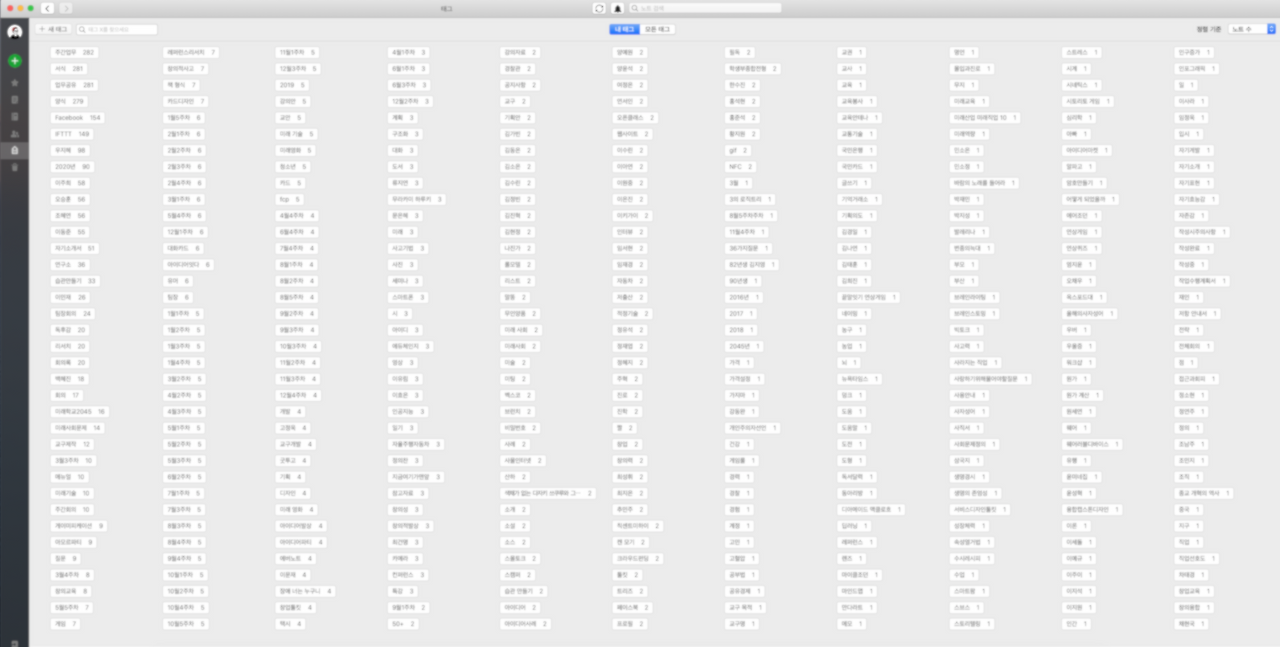The image size is (1280, 647).
Task: Open the 6월3주차 3 tag
Action: click(x=409, y=85)
